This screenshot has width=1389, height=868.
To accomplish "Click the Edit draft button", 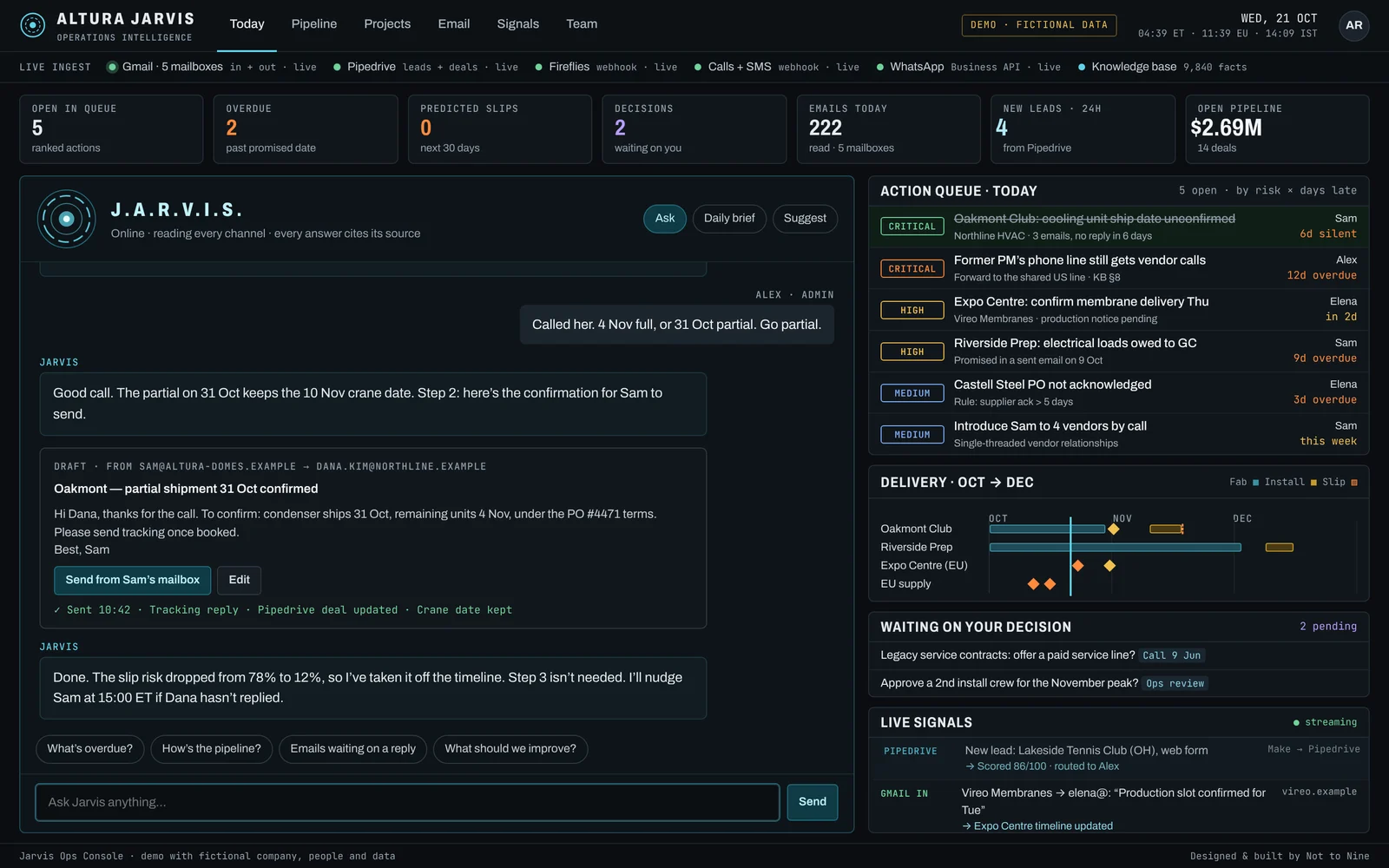I will [239, 580].
